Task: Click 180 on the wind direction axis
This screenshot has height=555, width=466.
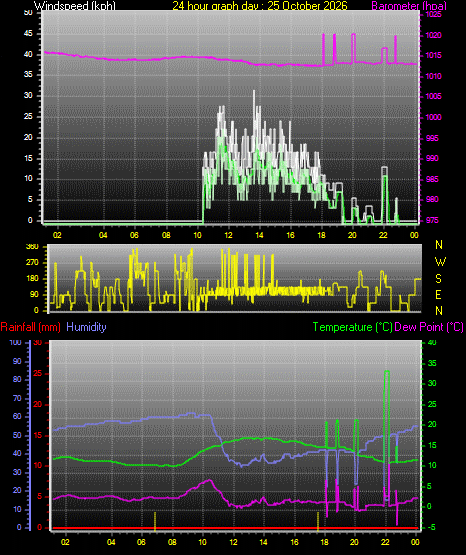Action: (x=32, y=279)
